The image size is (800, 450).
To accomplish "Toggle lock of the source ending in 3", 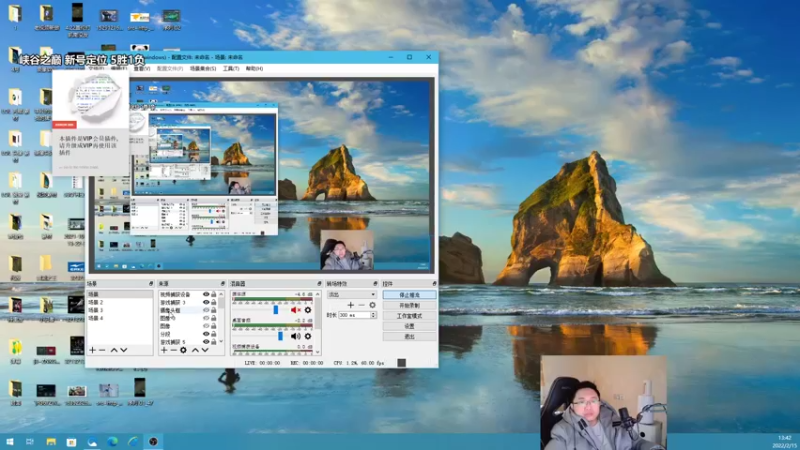I will point(214,302).
